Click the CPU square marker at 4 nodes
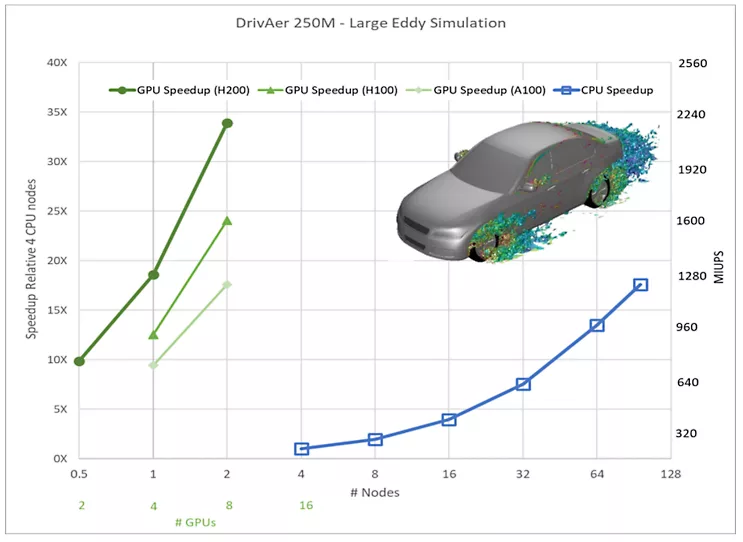The height and width of the screenshot is (542, 743). [x=301, y=449]
